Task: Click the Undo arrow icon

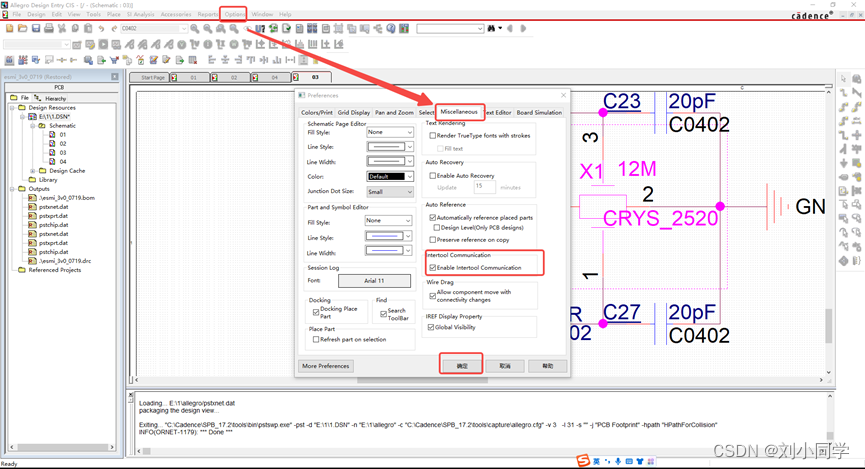Action: (101, 29)
